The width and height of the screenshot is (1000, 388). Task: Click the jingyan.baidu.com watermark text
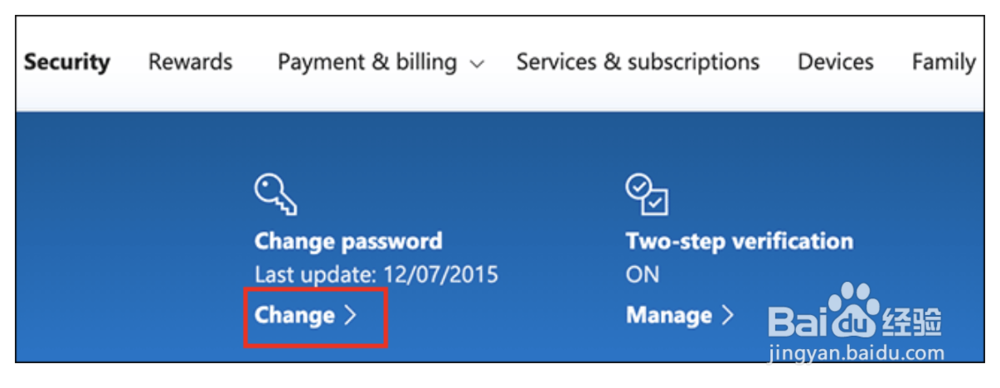(857, 353)
